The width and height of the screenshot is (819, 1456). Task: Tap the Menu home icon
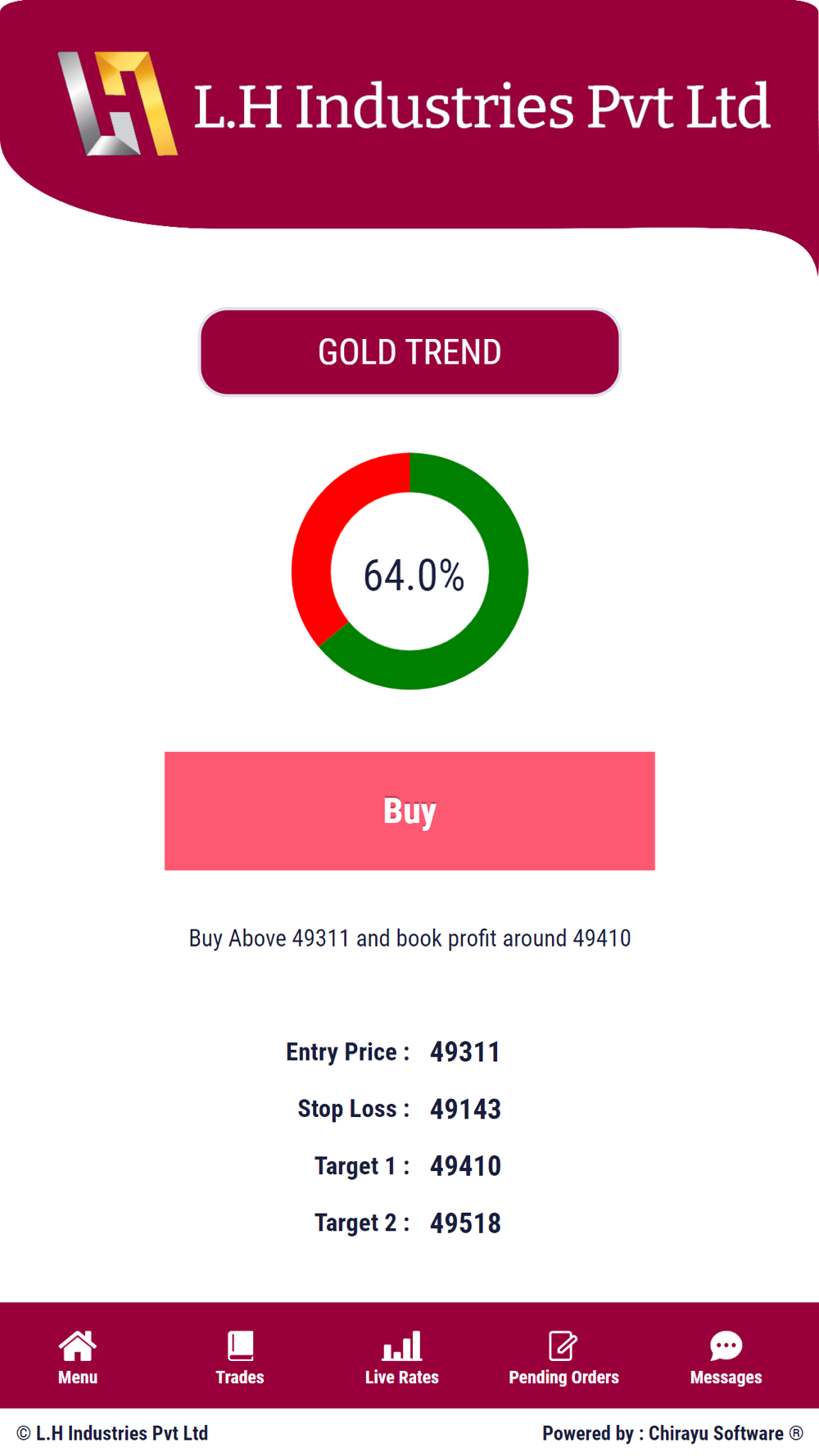click(x=78, y=1345)
